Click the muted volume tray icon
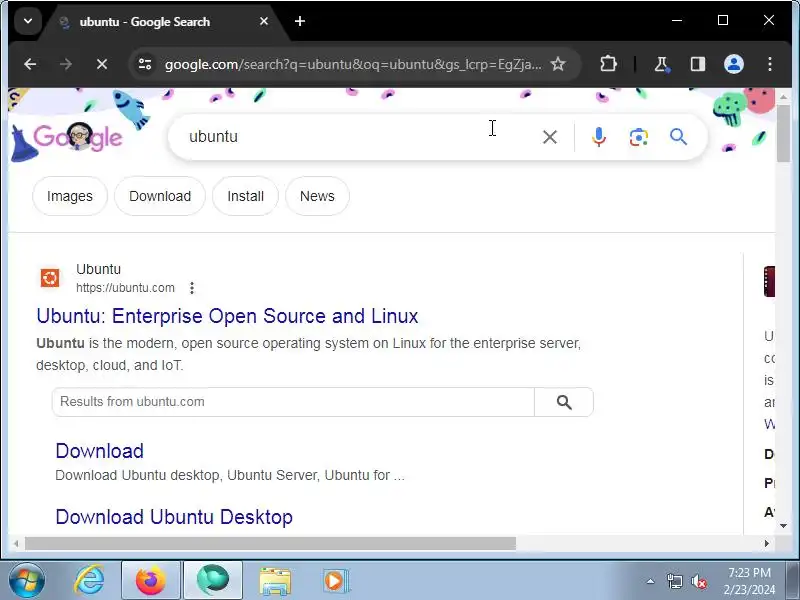The height and width of the screenshot is (600, 800). [699, 581]
